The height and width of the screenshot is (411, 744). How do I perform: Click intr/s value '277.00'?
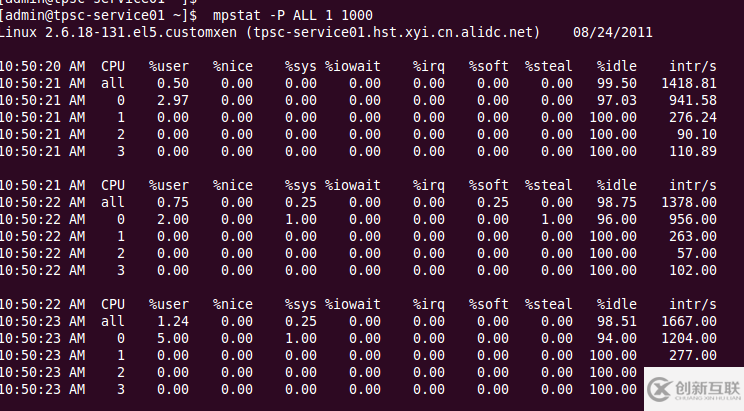(x=693, y=356)
